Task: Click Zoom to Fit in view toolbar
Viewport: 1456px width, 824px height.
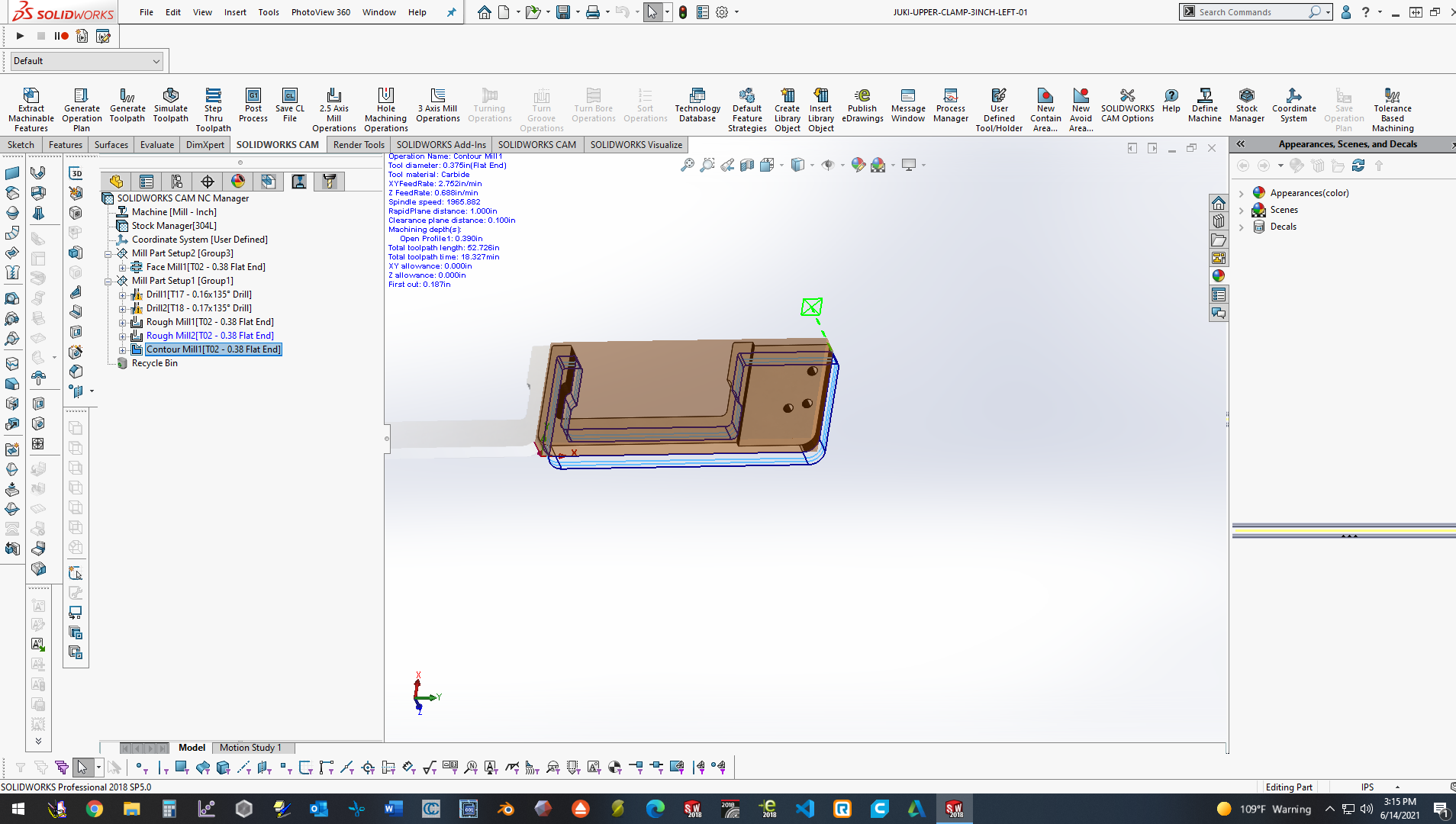Action: [x=687, y=165]
